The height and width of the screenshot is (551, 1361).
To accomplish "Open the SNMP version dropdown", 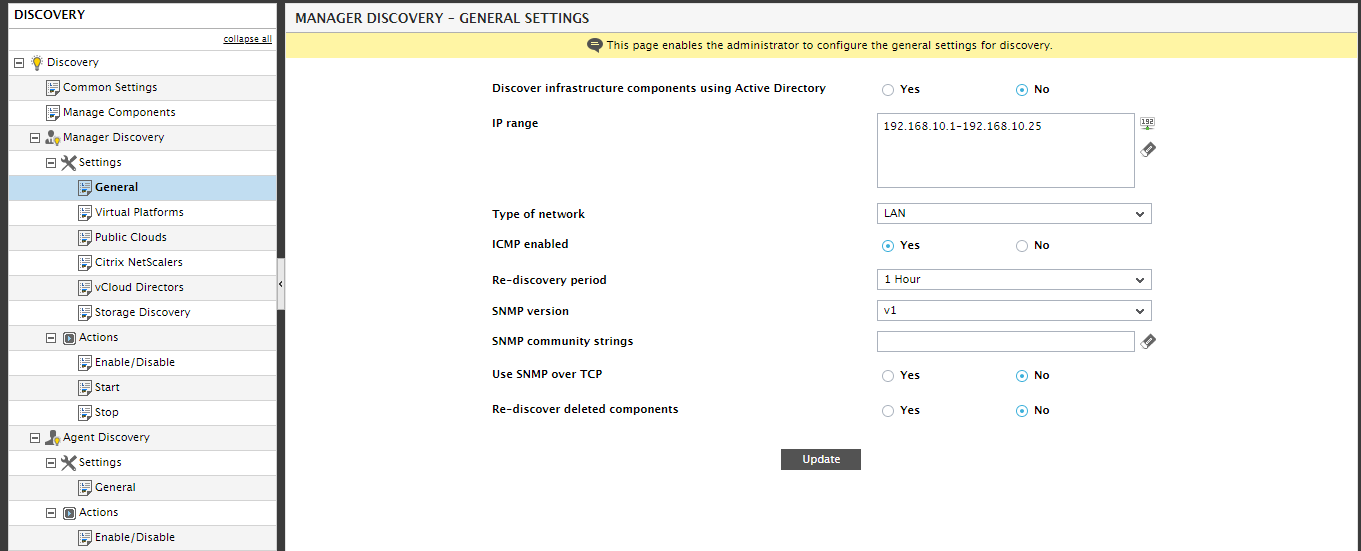I will point(1014,311).
